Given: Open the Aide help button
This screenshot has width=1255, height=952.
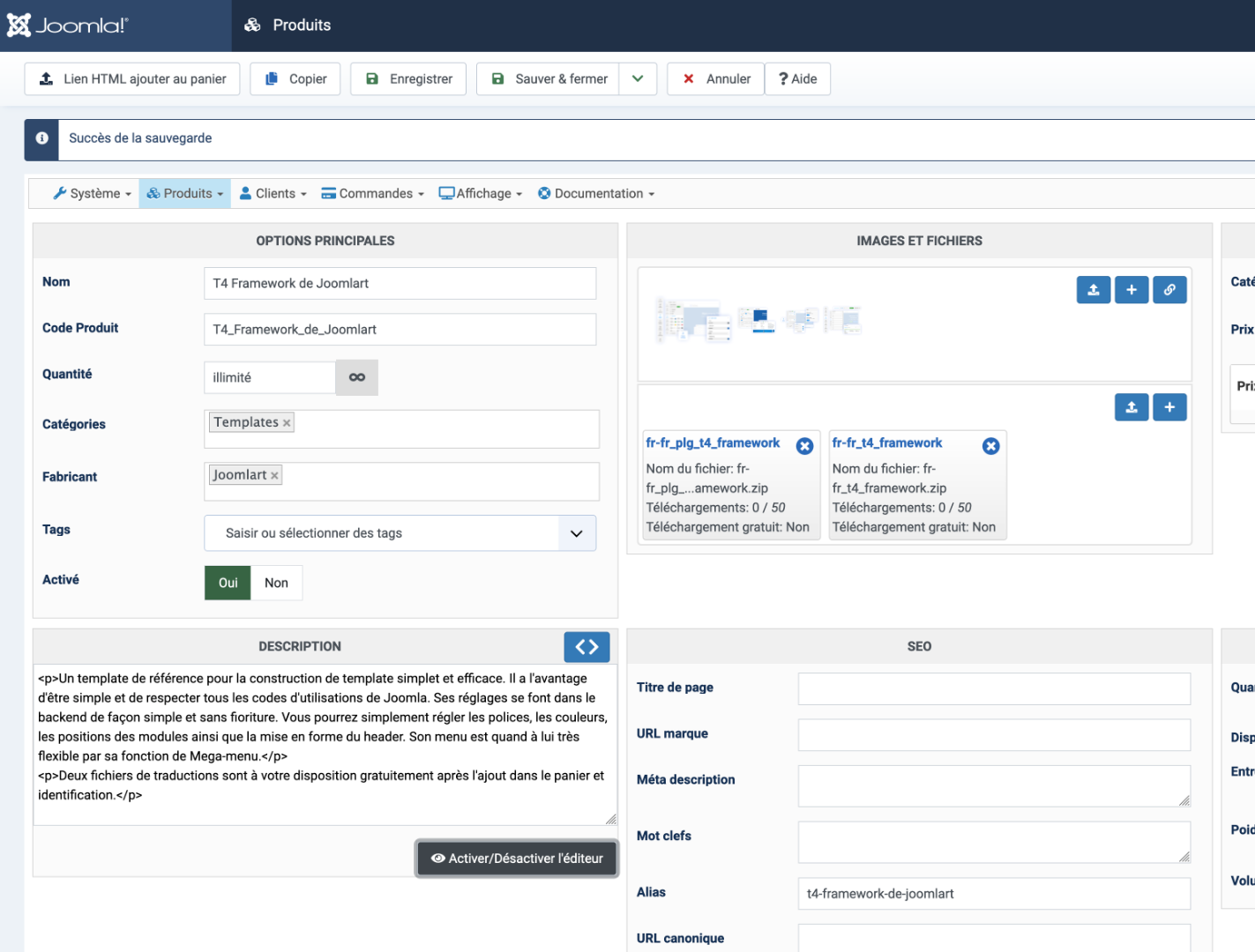Looking at the screenshot, I should 797,79.
